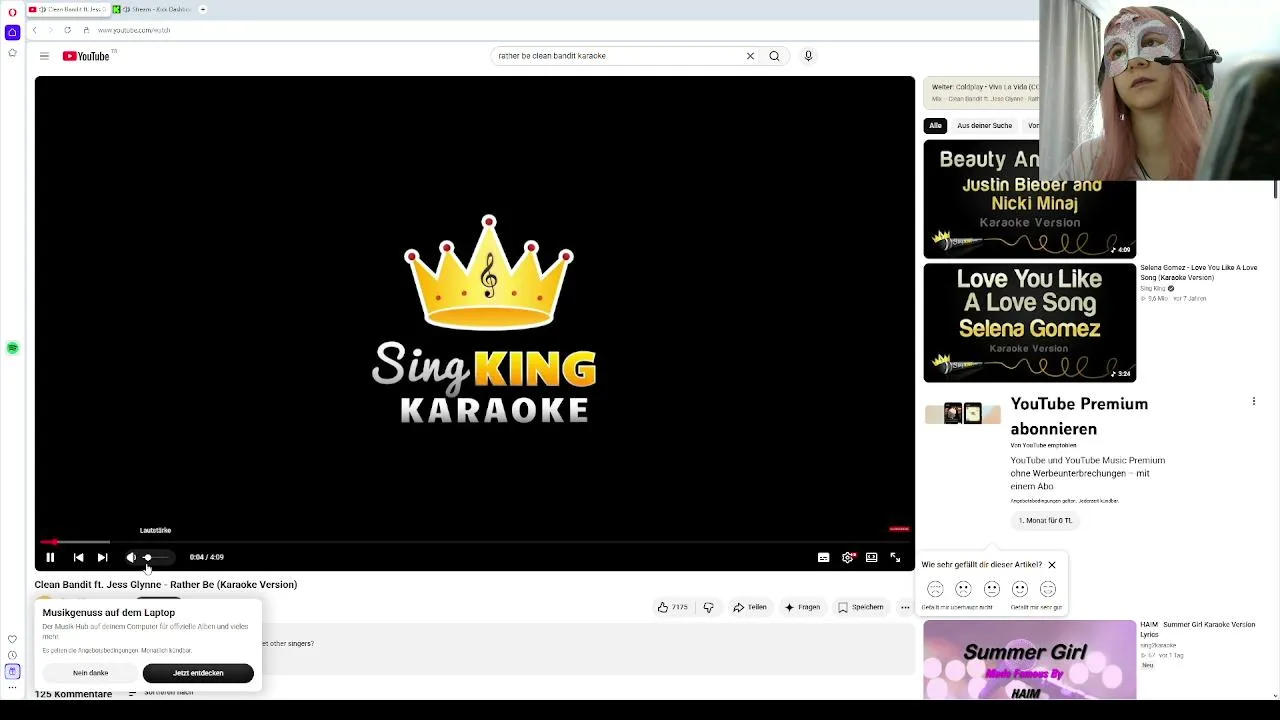This screenshot has width=1280, height=720.
Task: Open the sidebar heart favorites icon
Action: (12, 639)
